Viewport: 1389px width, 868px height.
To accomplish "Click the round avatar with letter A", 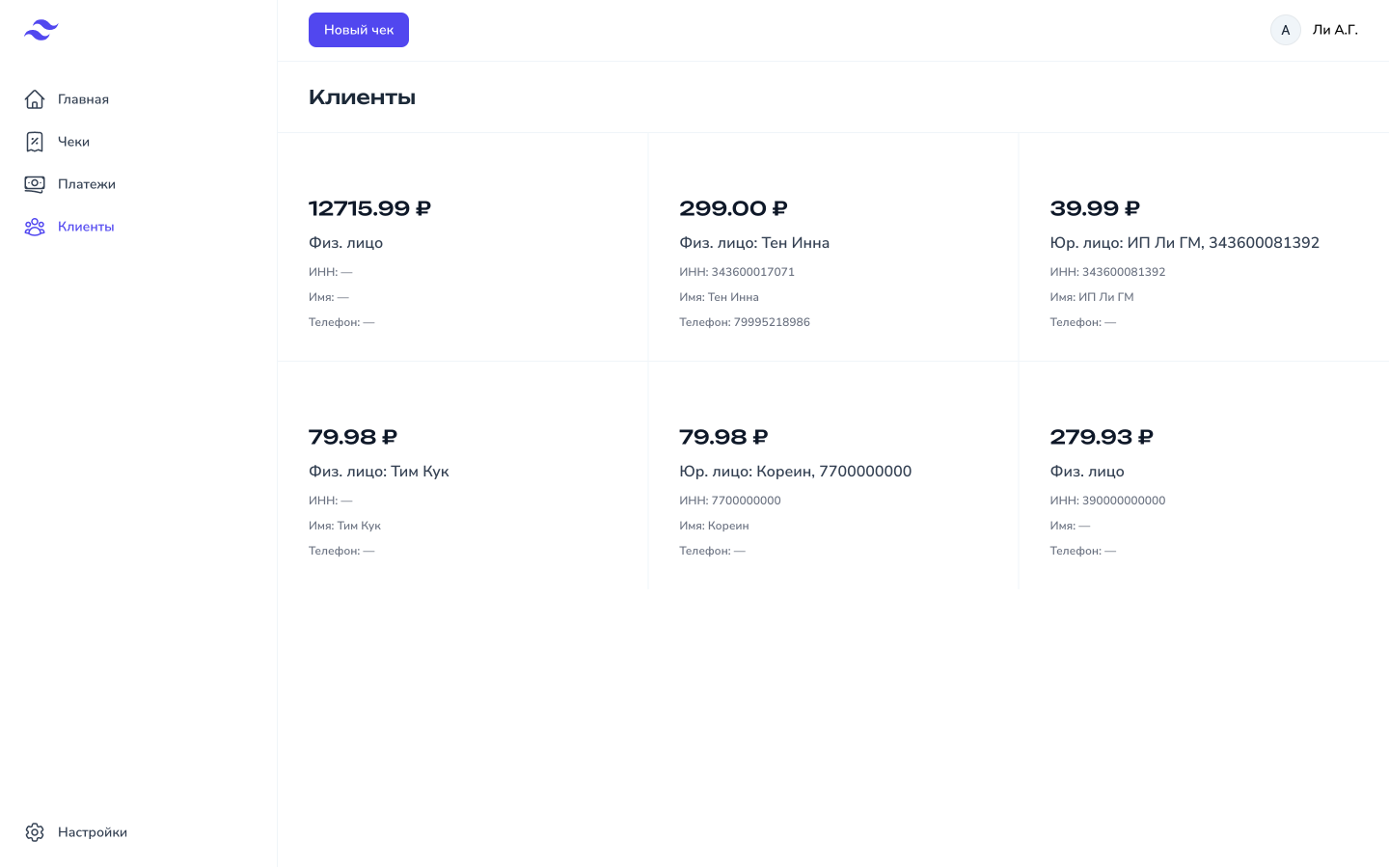I will 1285,30.
